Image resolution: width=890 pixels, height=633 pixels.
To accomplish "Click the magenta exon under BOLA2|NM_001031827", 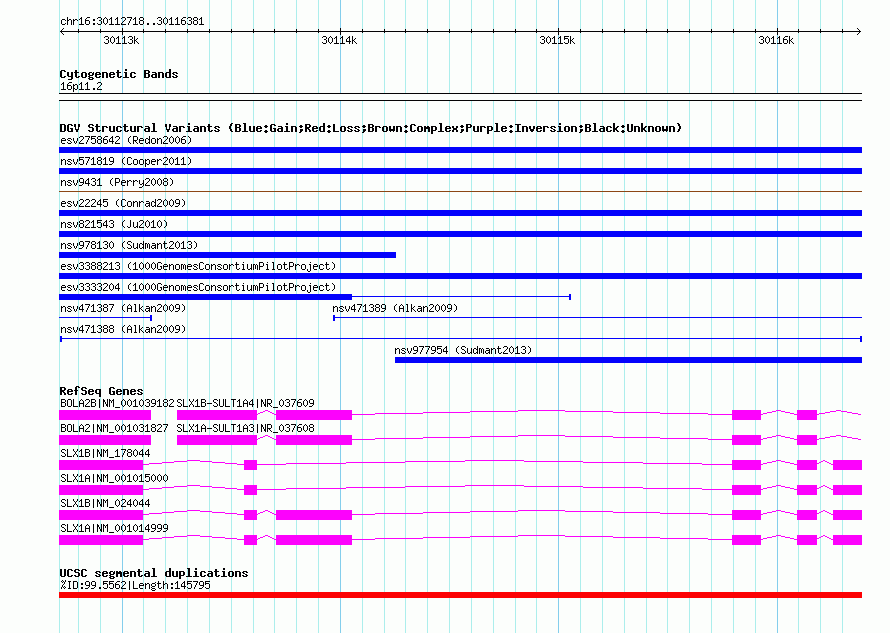I will pos(105,440).
